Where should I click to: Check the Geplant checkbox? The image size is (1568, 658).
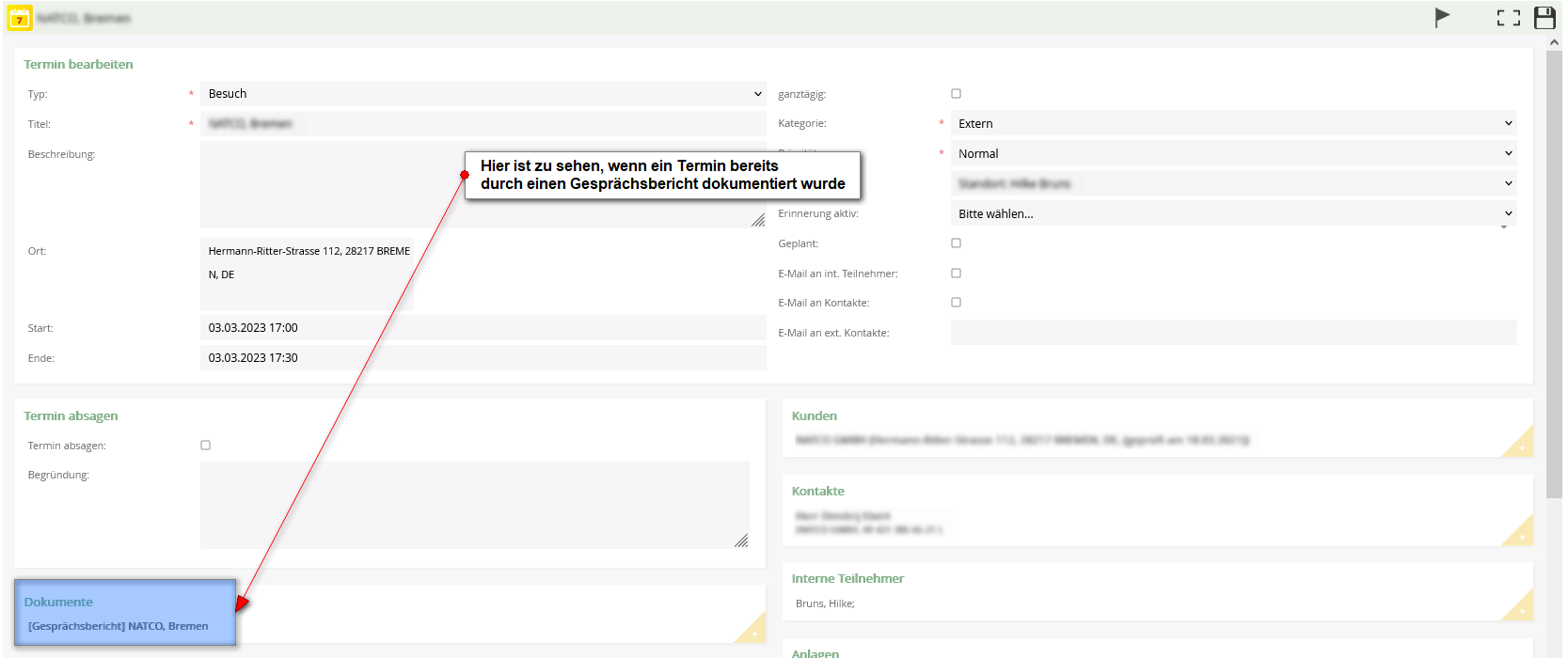[x=956, y=243]
